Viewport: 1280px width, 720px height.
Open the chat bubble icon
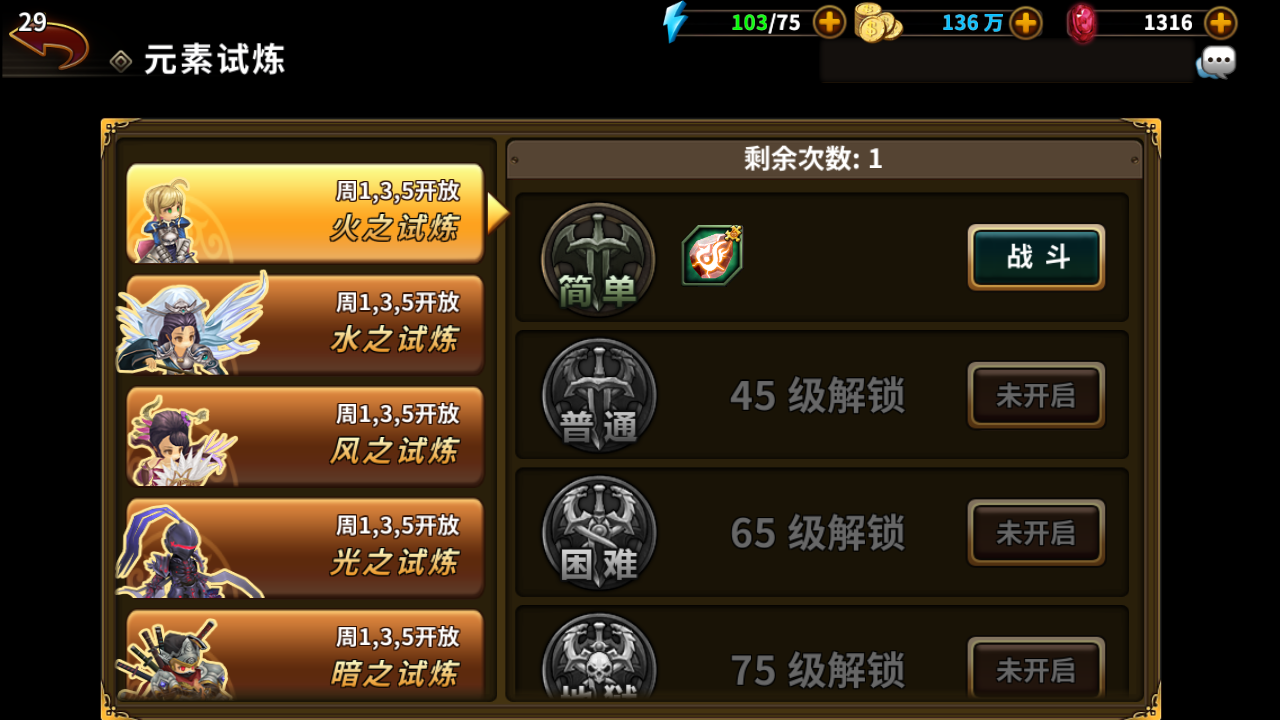(x=1216, y=63)
